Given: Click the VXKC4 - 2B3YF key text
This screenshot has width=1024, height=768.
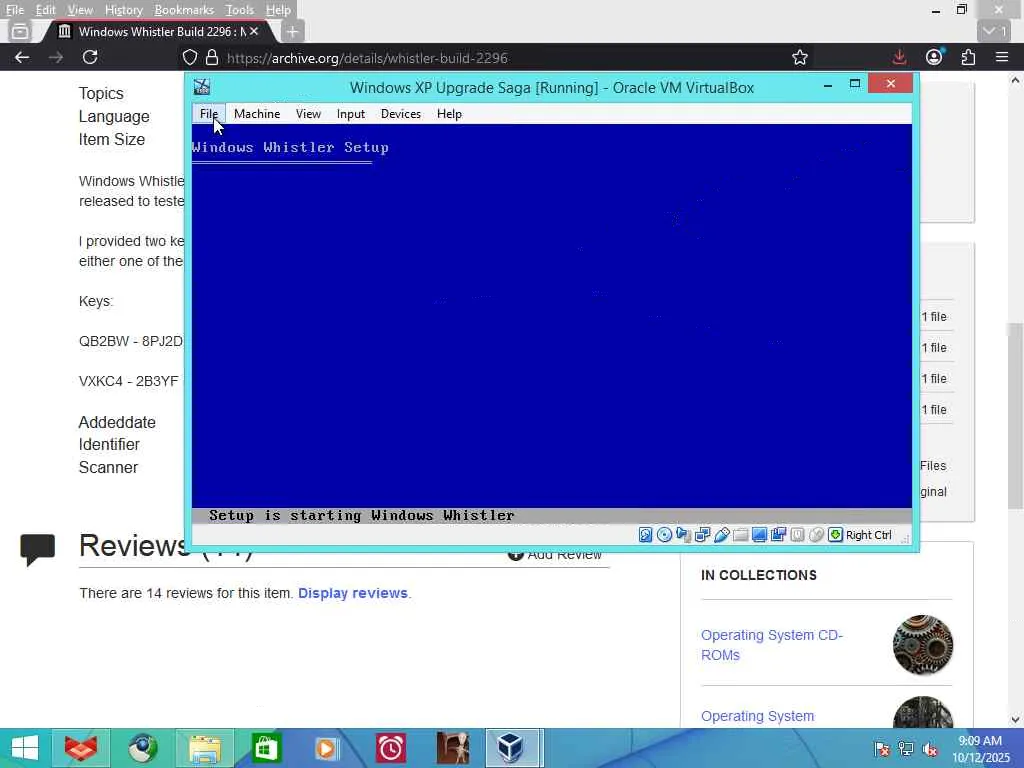Looking at the screenshot, I should 129,381.
